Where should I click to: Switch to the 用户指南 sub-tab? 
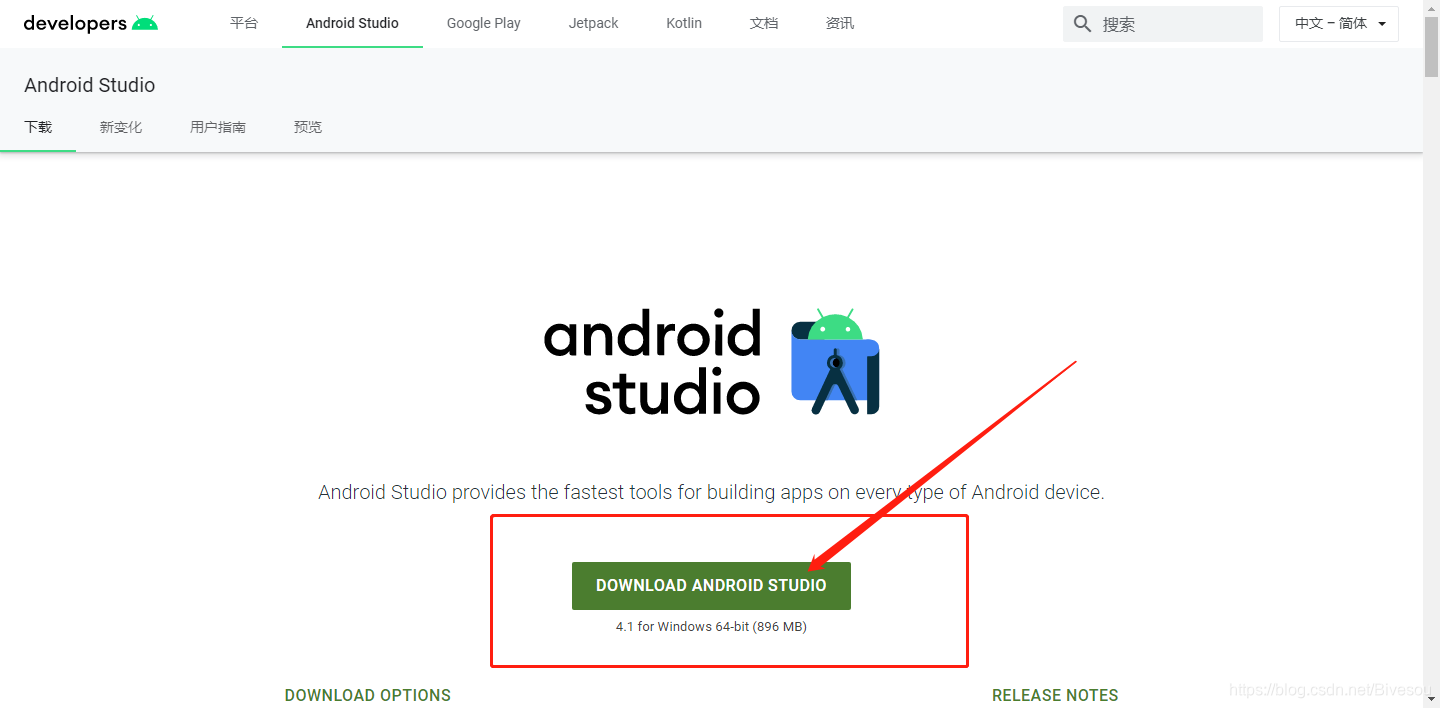[x=218, y=127]
